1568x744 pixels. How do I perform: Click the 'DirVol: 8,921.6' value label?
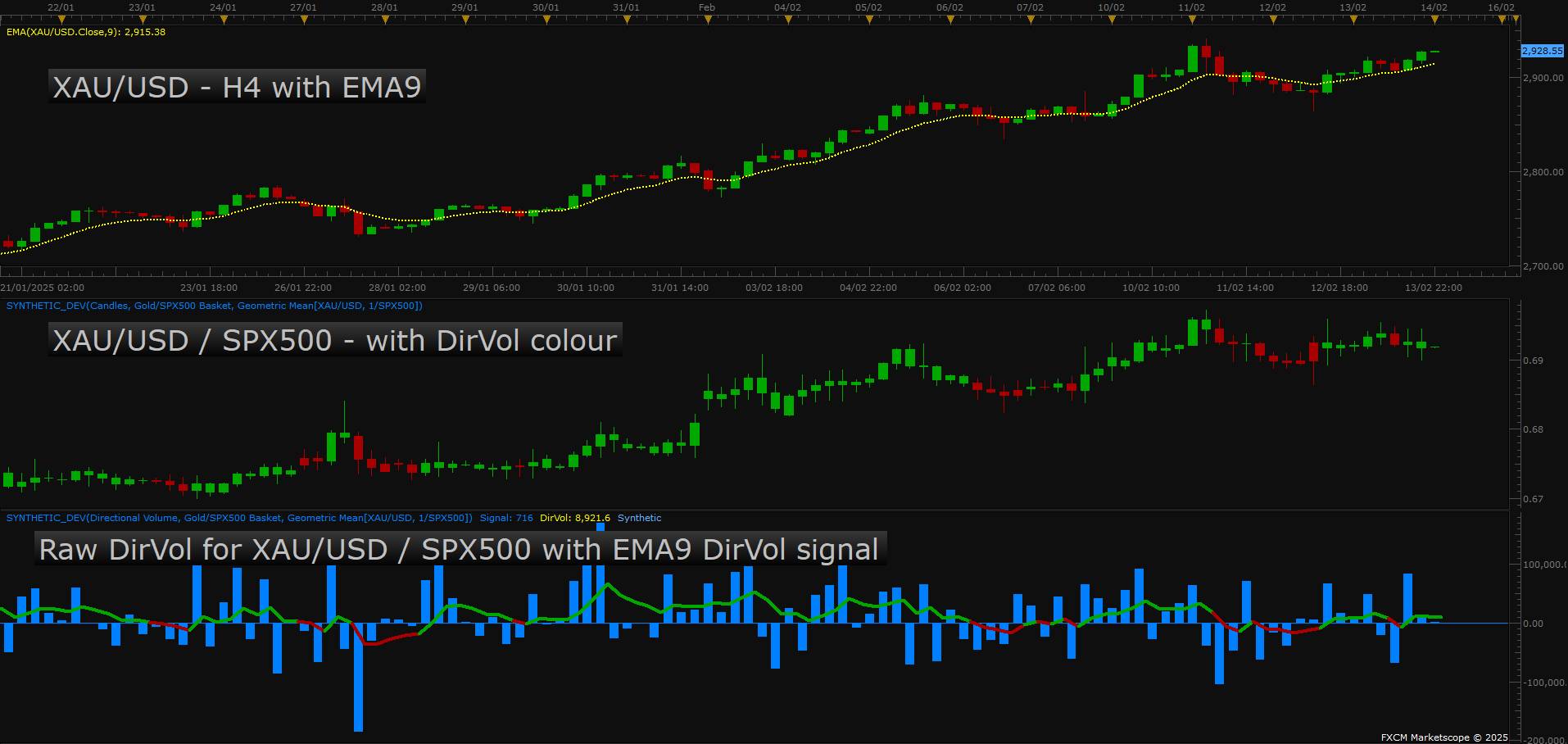(x=575, y=518)
